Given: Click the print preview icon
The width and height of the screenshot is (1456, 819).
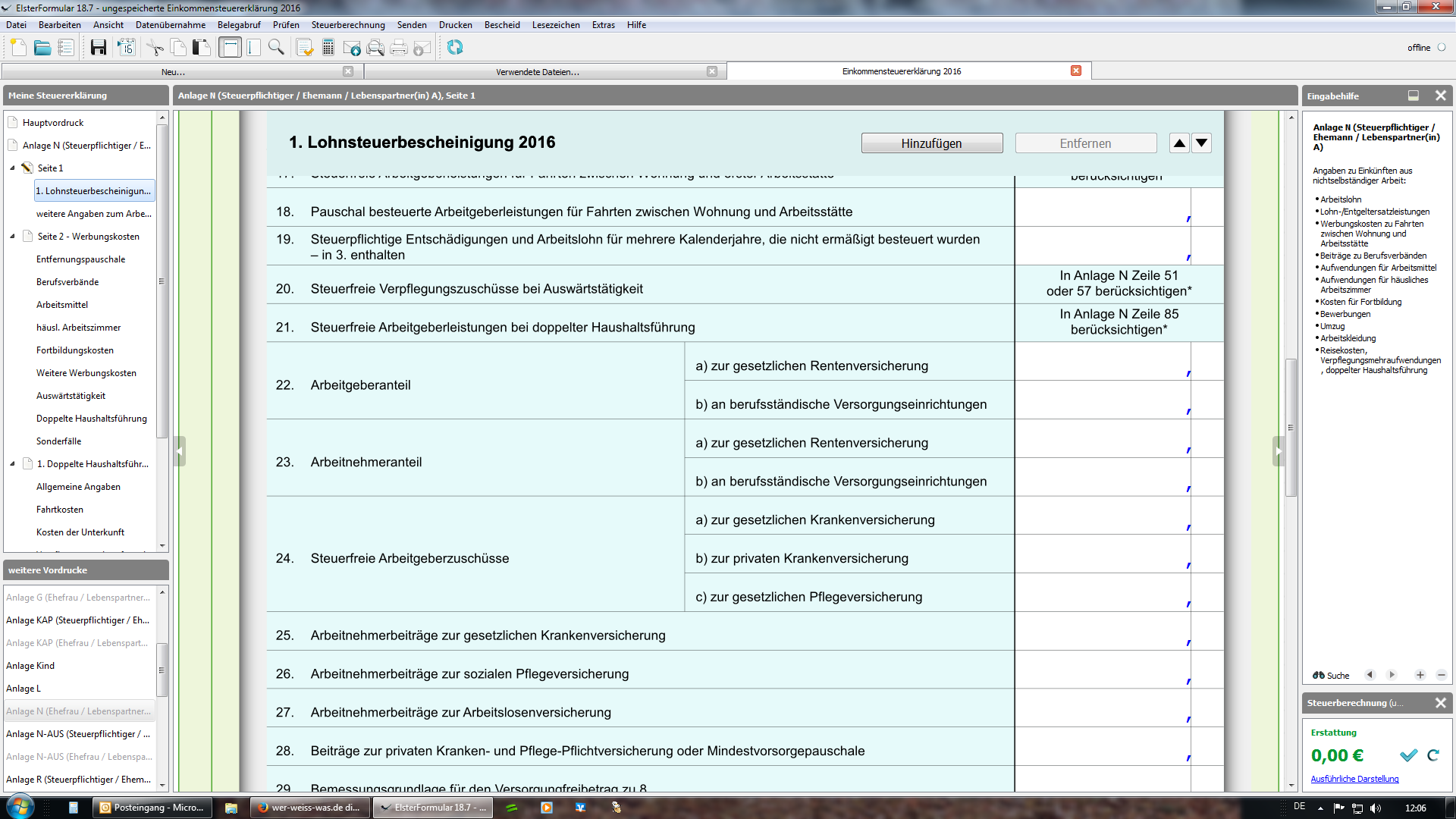Looking at the screenshot, I should coord(375,48).
